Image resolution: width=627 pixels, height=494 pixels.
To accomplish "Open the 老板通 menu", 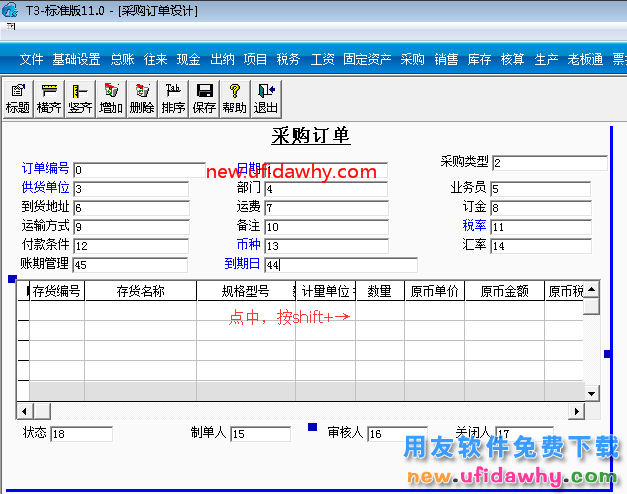I will click(x=585, y=59).
